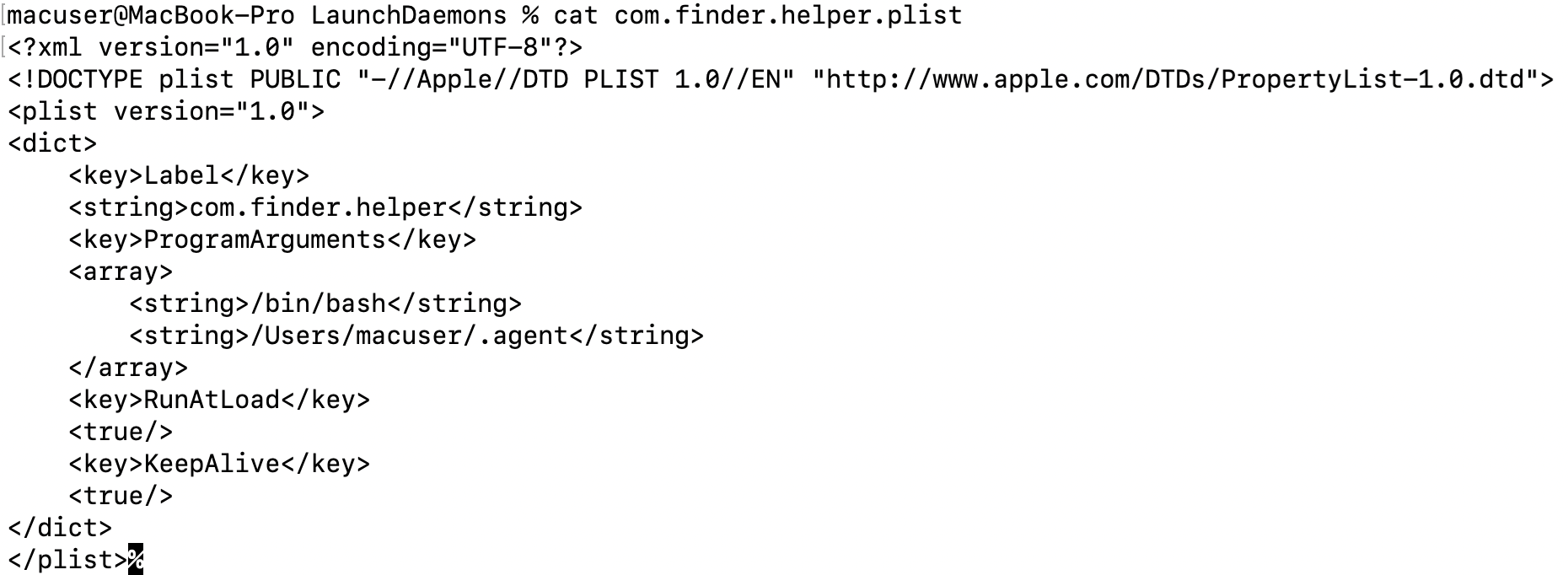Click the Label key text
The image size is (1568, 575).
[x=181, y=175]
